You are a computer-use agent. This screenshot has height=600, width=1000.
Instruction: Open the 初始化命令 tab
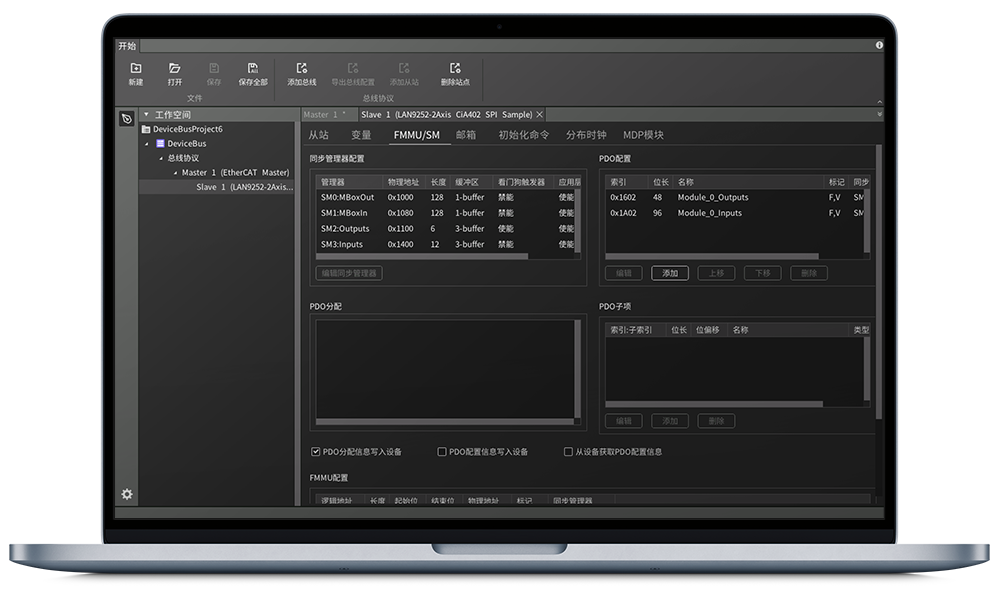[523, 135]
